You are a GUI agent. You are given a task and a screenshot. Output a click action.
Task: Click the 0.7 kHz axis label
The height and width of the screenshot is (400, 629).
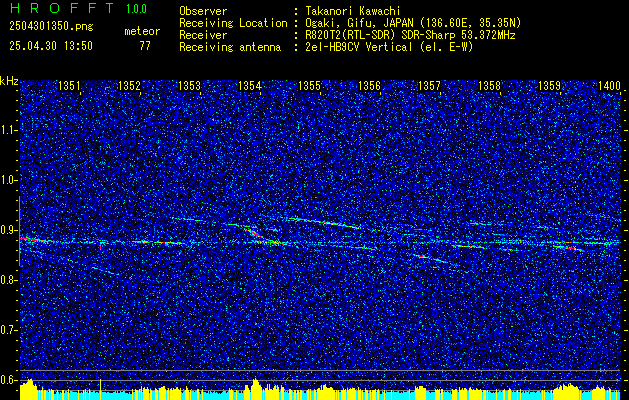8,330
